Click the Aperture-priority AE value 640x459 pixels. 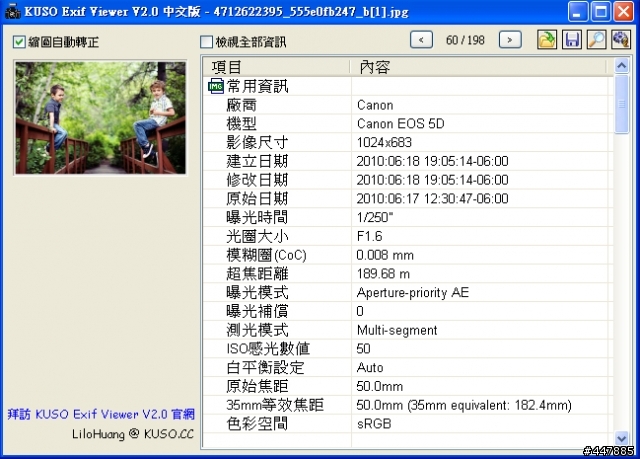click(x=413, y=293)
